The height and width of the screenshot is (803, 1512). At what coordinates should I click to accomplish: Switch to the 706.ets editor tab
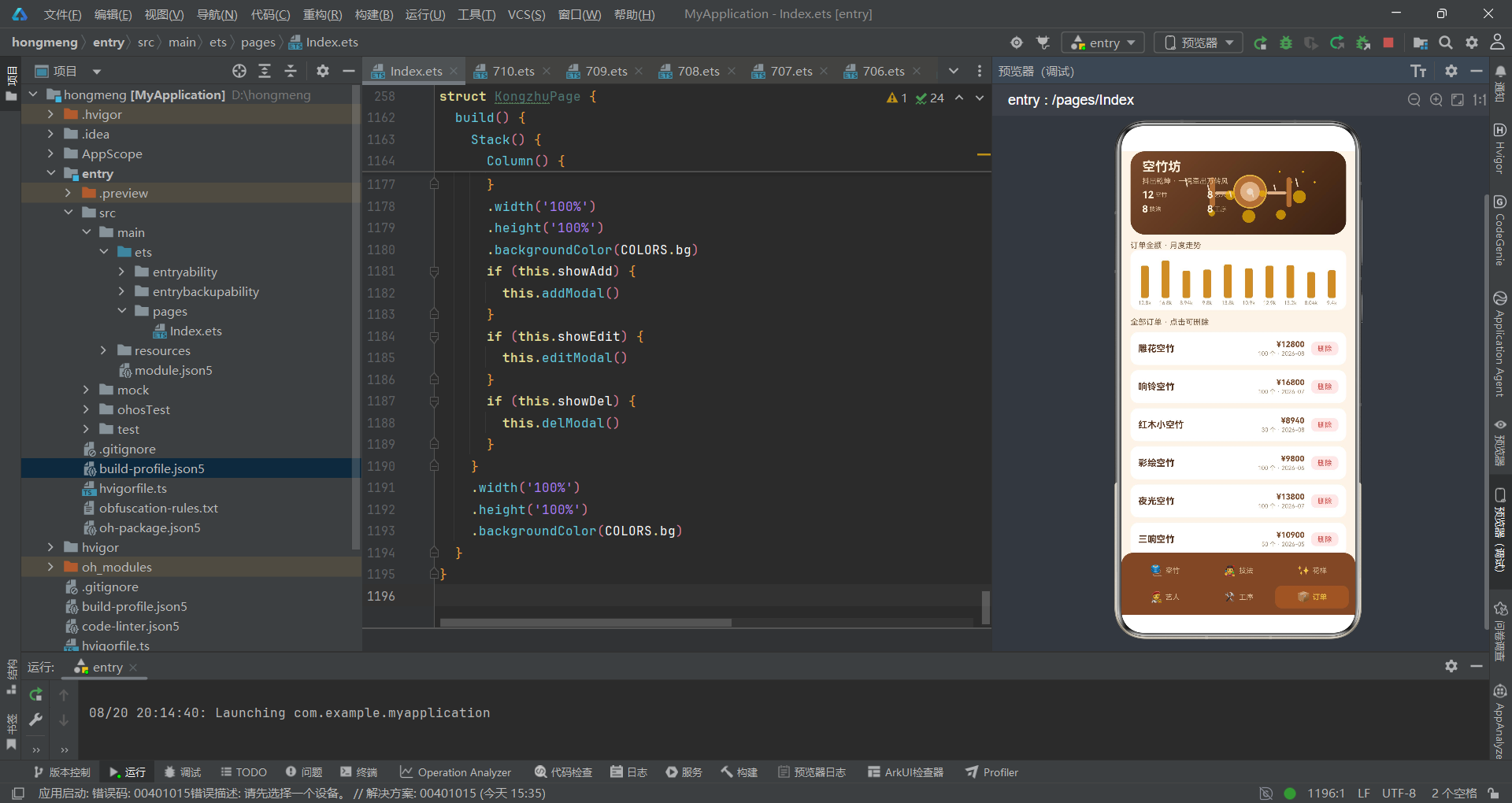tap(884, 71)
